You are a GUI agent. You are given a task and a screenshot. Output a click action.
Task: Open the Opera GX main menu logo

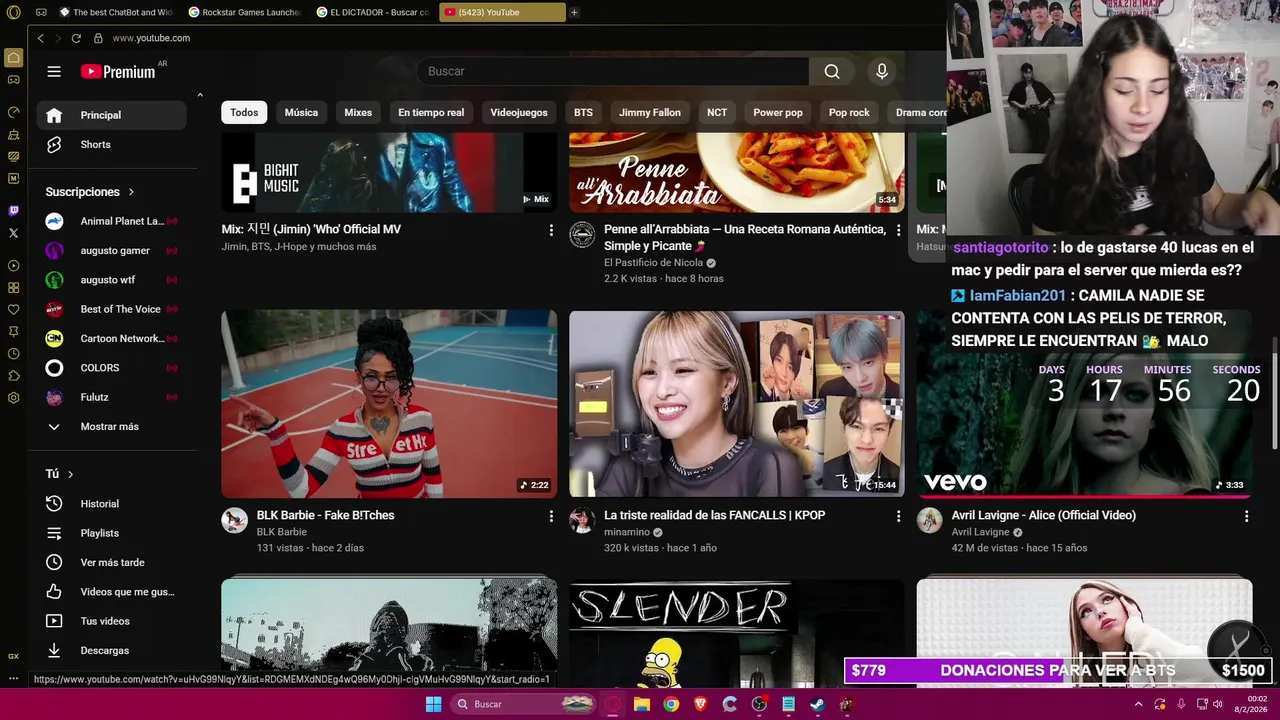(x=14, y=12)
